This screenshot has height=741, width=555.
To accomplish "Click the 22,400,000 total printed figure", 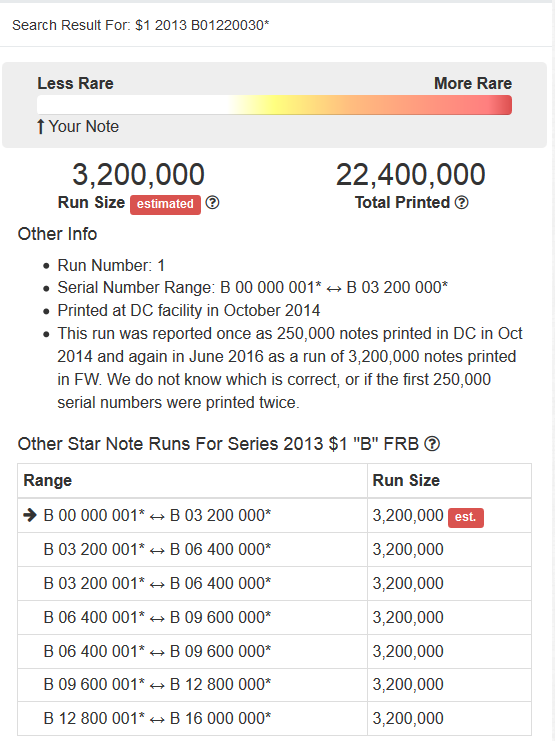I will [410, 174].
